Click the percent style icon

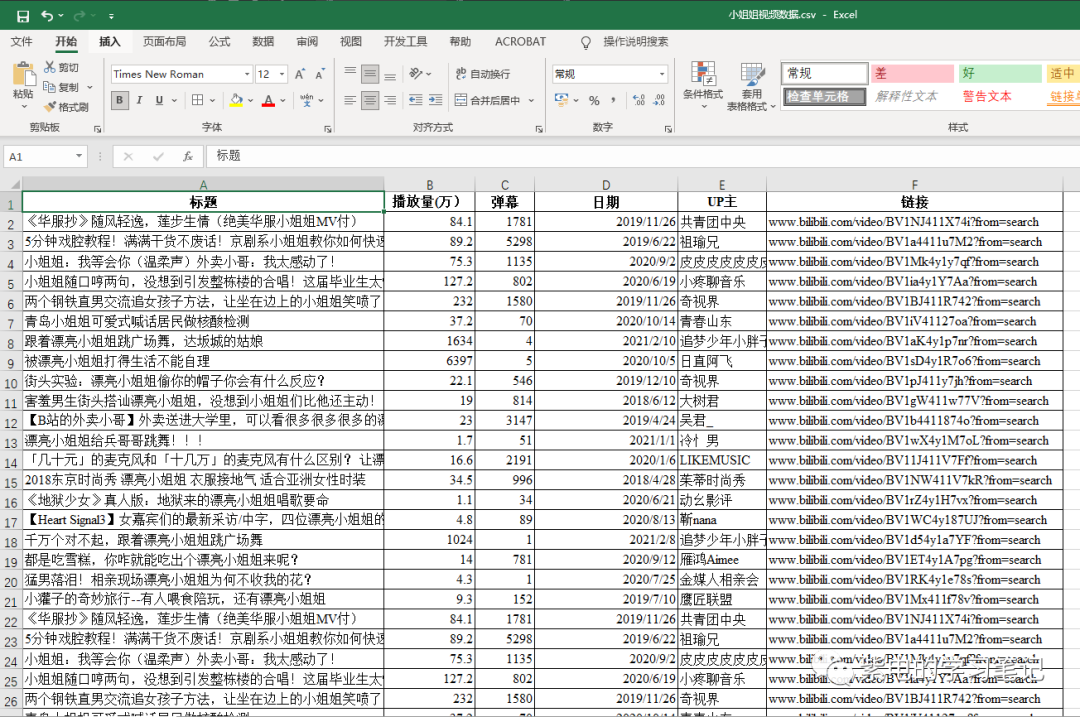pos(594,101)
